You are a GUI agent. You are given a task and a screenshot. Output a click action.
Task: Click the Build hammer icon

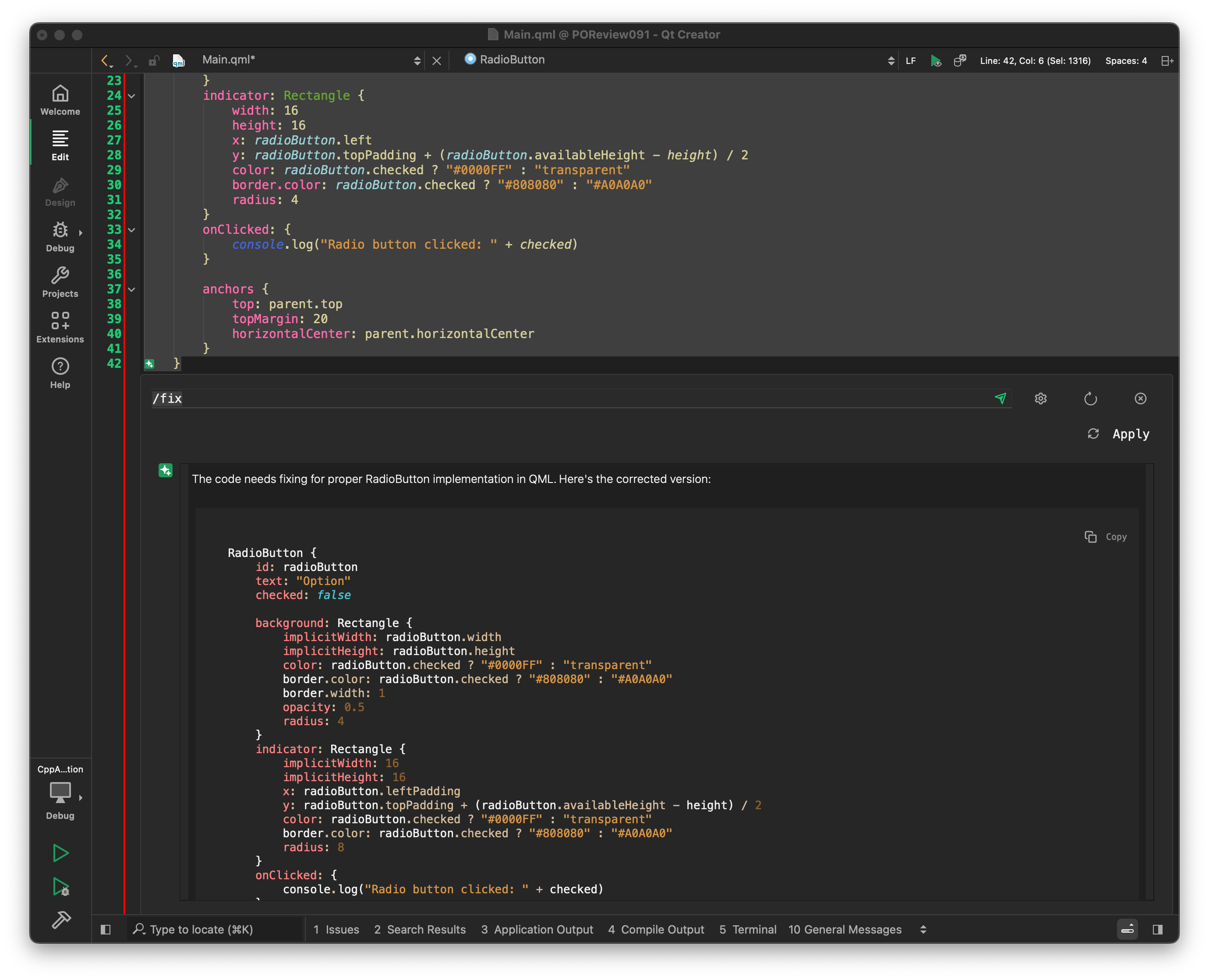pyautogui.click(x=60, y=920)
